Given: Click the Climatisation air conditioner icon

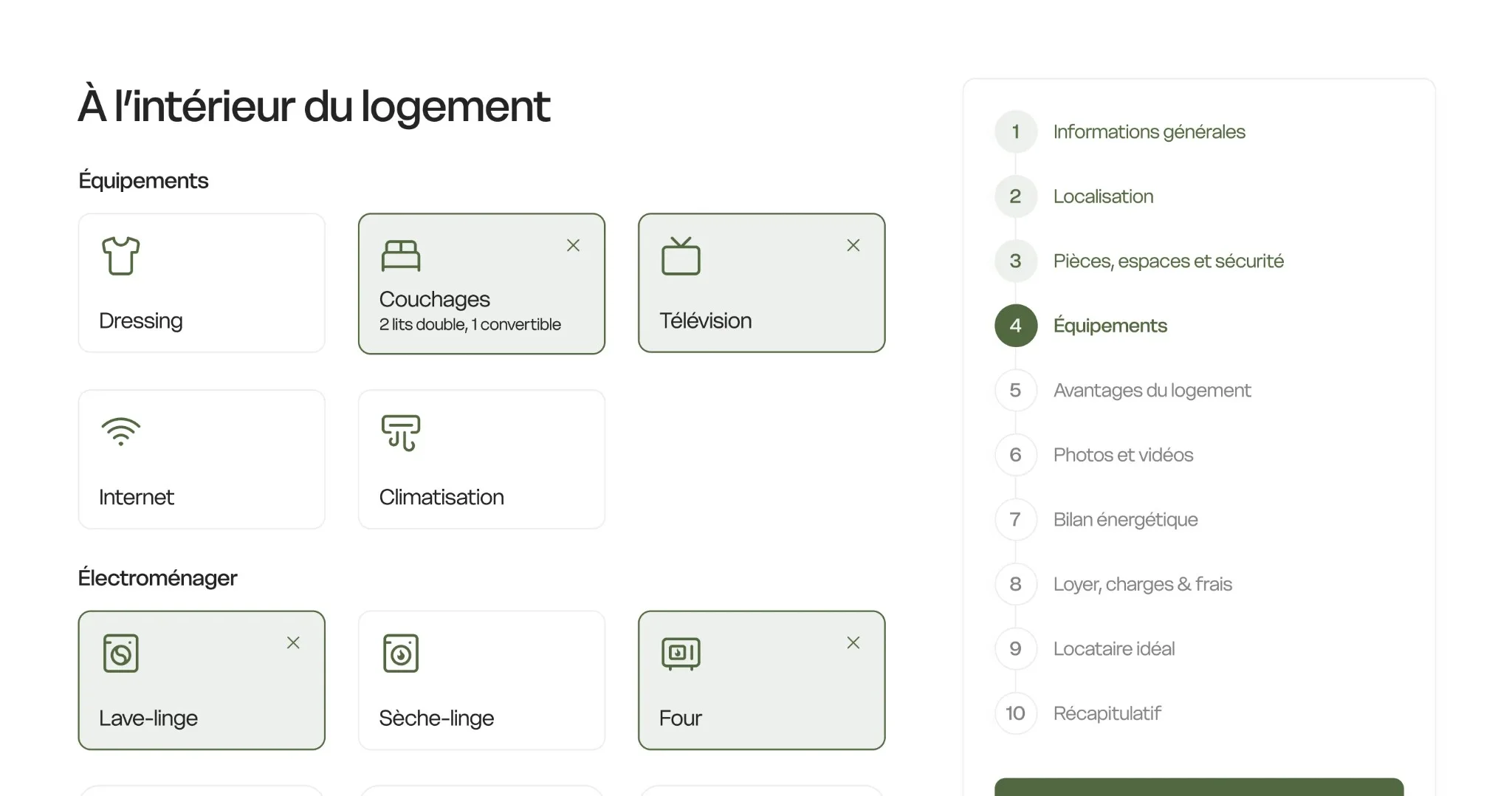Looking at the screenshot, I should click(x=400, y=433).
